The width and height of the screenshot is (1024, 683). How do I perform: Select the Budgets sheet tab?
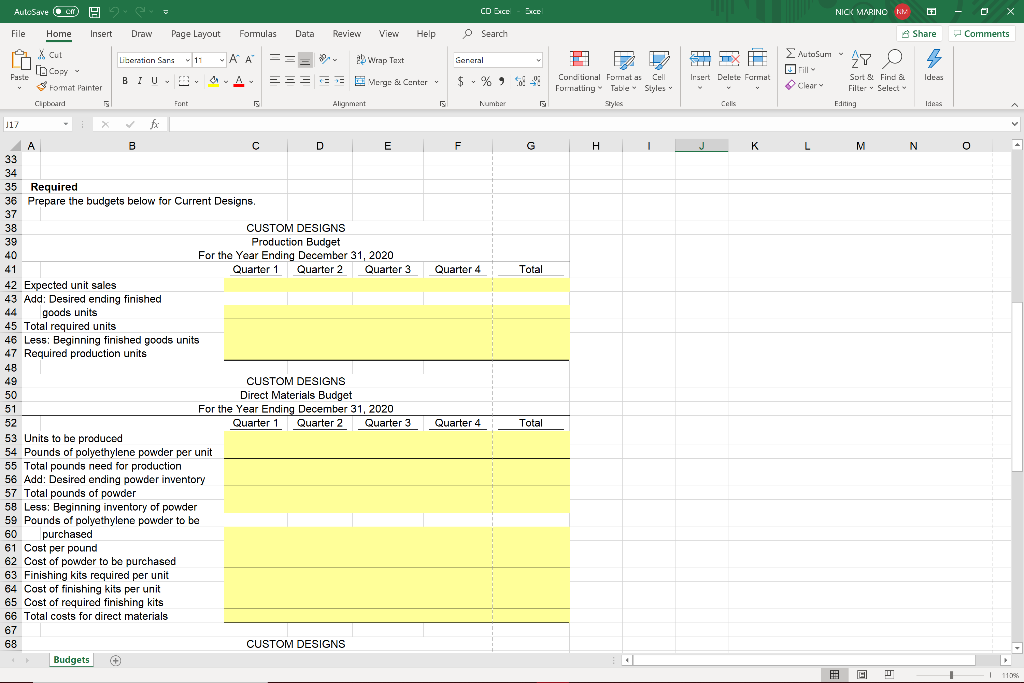tap(71, 660)
